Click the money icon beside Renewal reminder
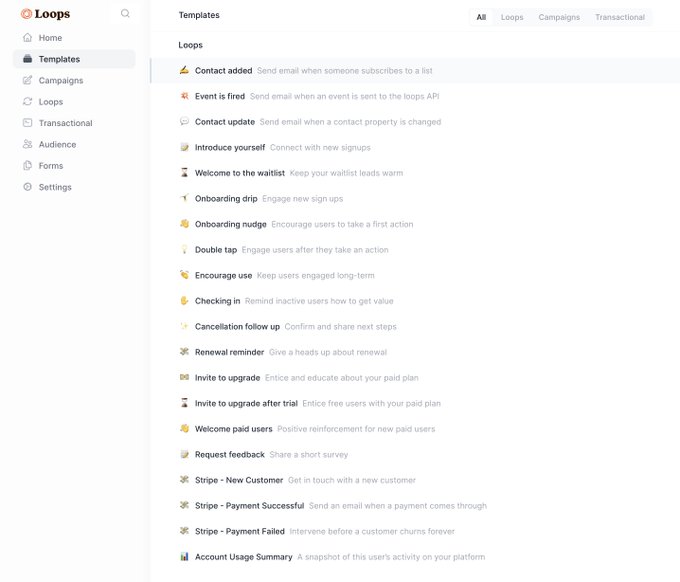 pos(184,351)
